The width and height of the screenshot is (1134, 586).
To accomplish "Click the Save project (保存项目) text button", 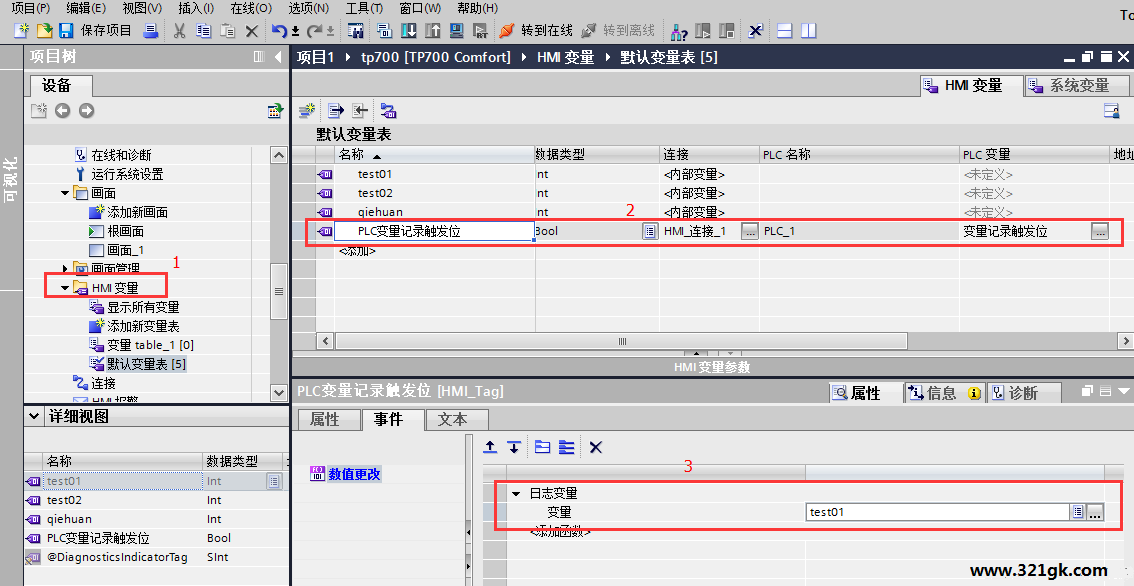I will point(106,30).
